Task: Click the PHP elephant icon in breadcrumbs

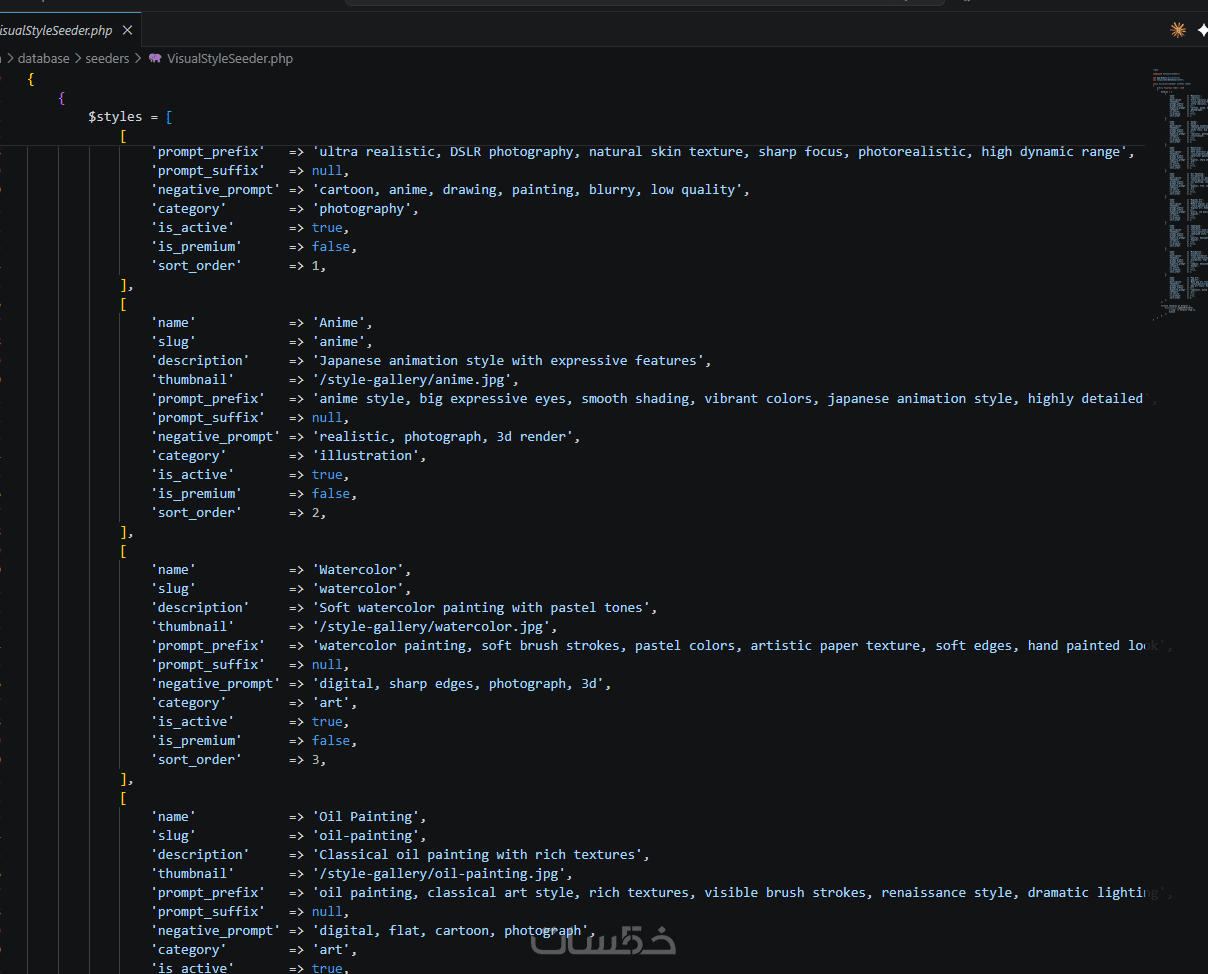Action: pos(155,59)
